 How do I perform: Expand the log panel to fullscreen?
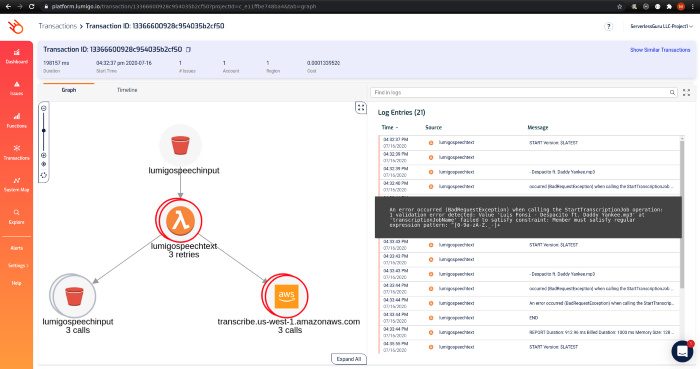point(687,92)
